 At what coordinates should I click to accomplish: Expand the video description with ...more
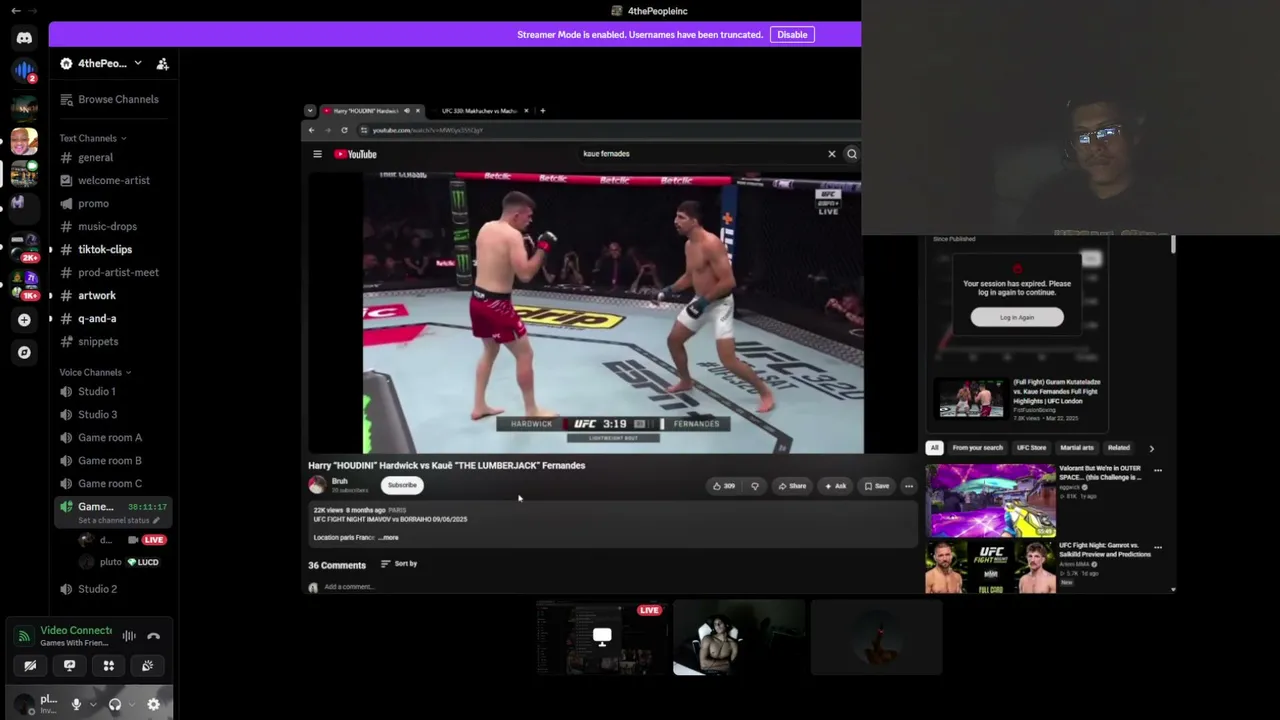388,538
